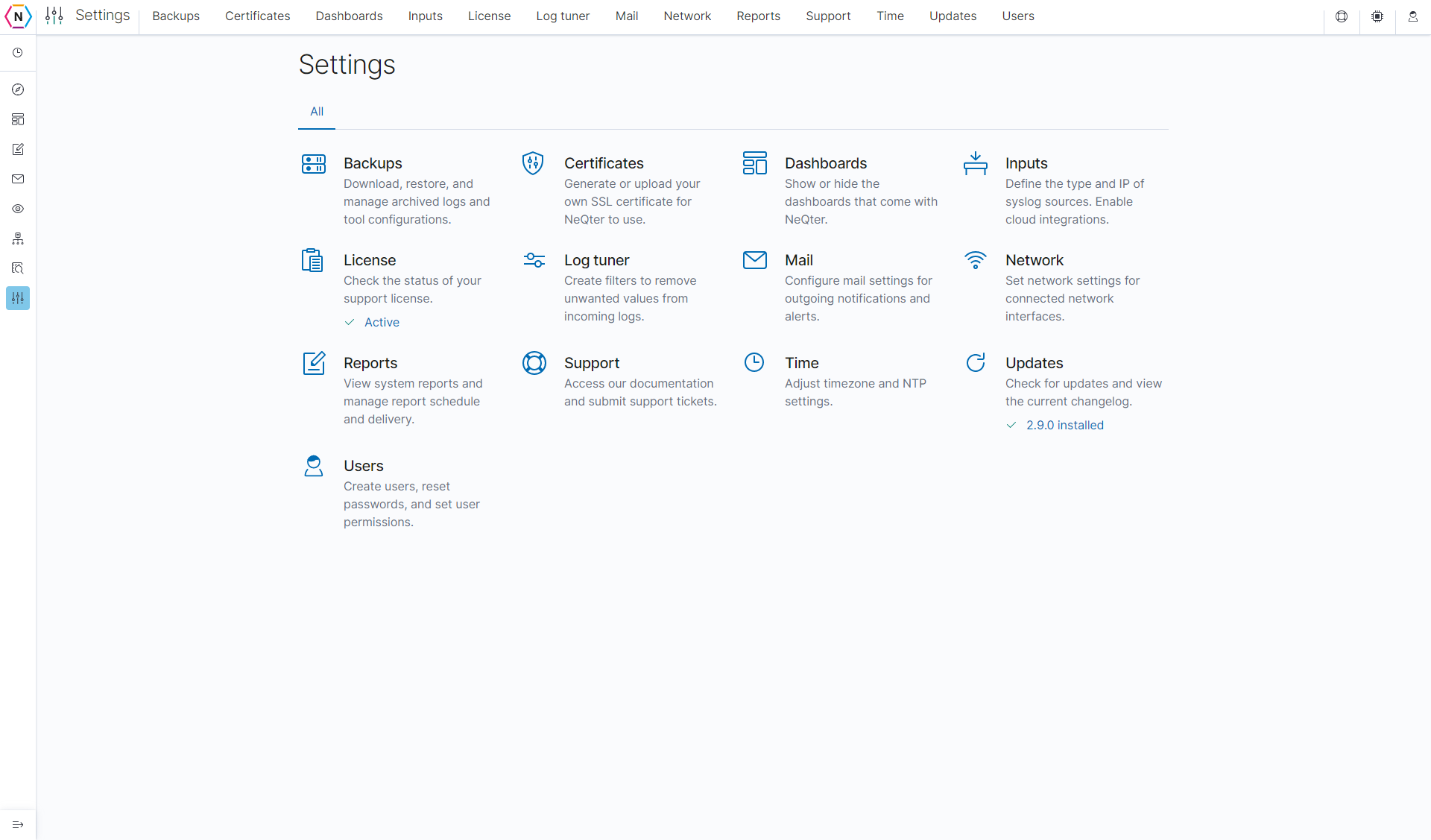The image size is (1431, 840).
Task: Open Time in the top menu
Action: (x=891, y=16)
